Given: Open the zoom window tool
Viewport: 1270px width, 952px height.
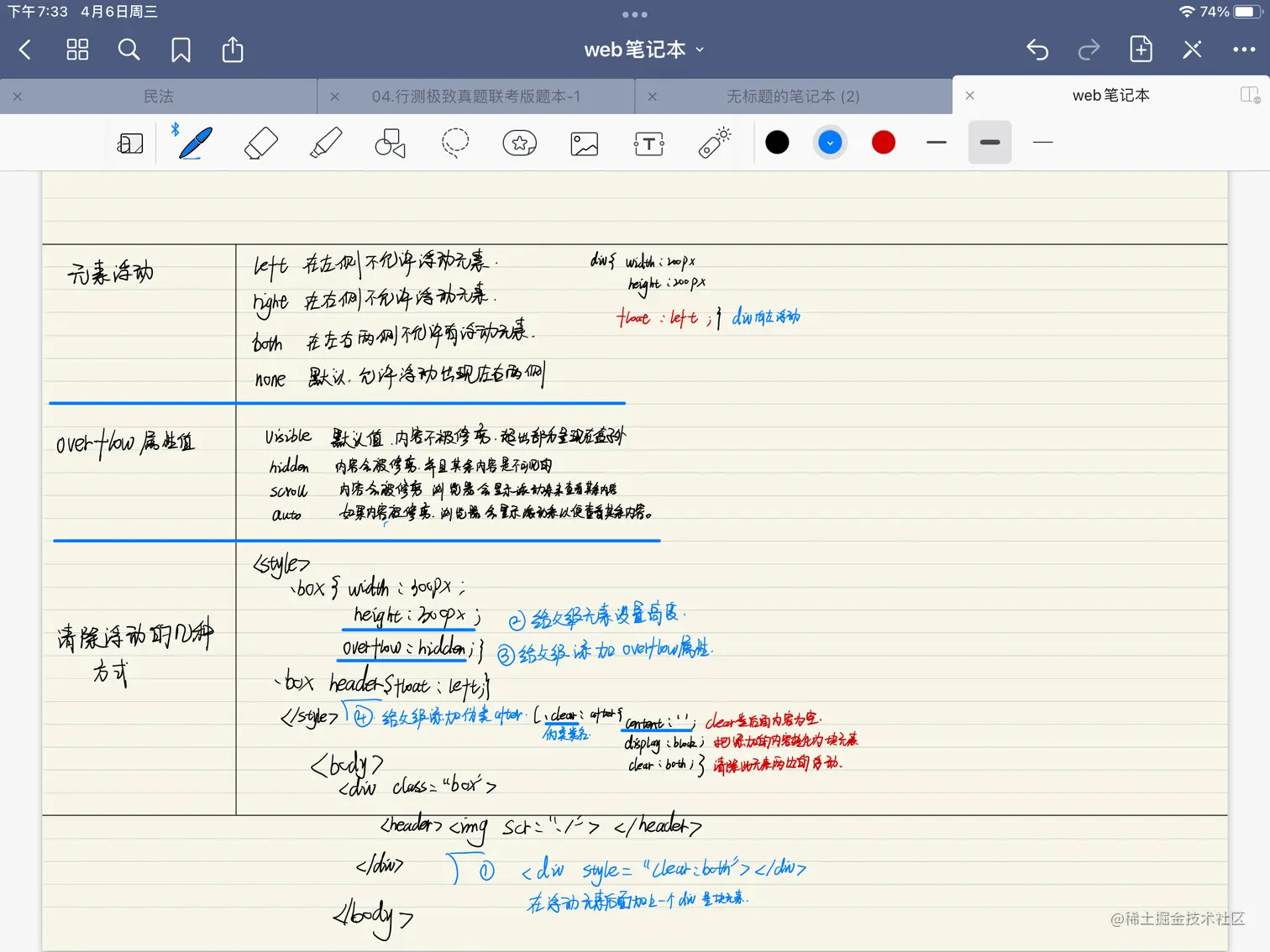Looking at the screenshot, I should tap(130, 144).
